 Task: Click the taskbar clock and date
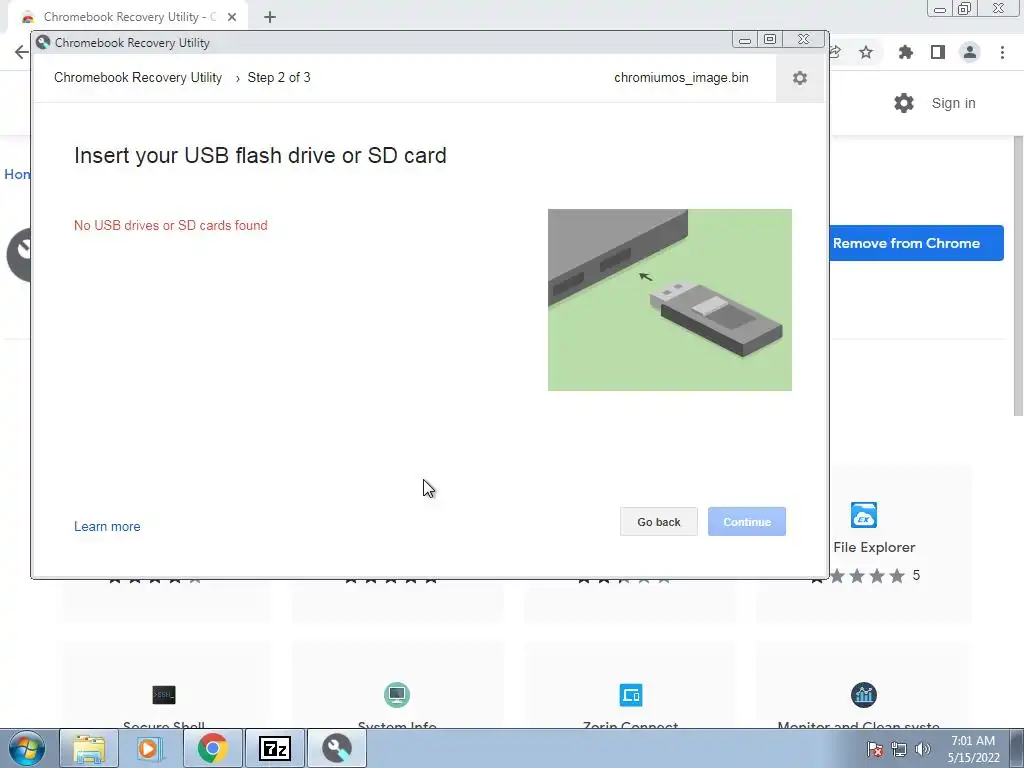coord(973,749)
